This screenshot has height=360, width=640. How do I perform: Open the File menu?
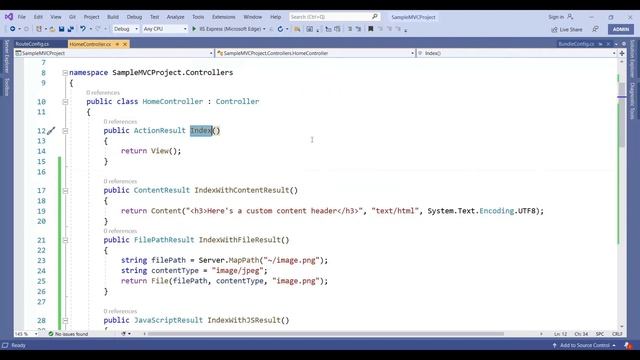pyautogui.click(x=22, y=17)
